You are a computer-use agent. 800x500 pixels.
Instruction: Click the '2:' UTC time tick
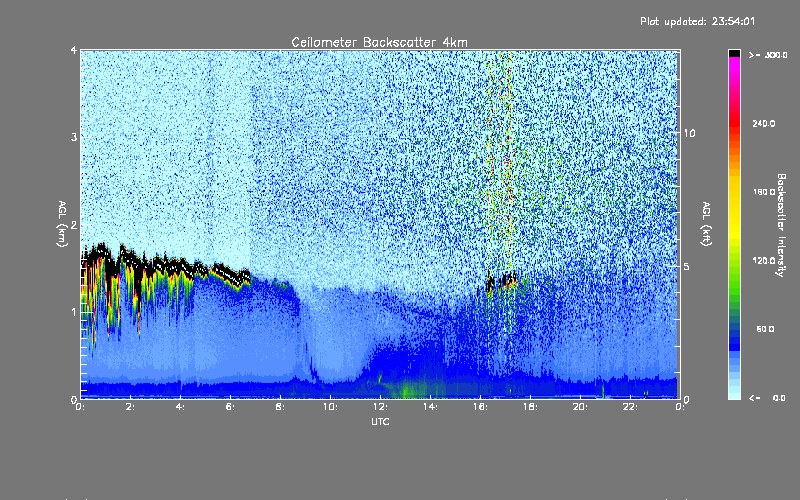click(x=131, y=407)
